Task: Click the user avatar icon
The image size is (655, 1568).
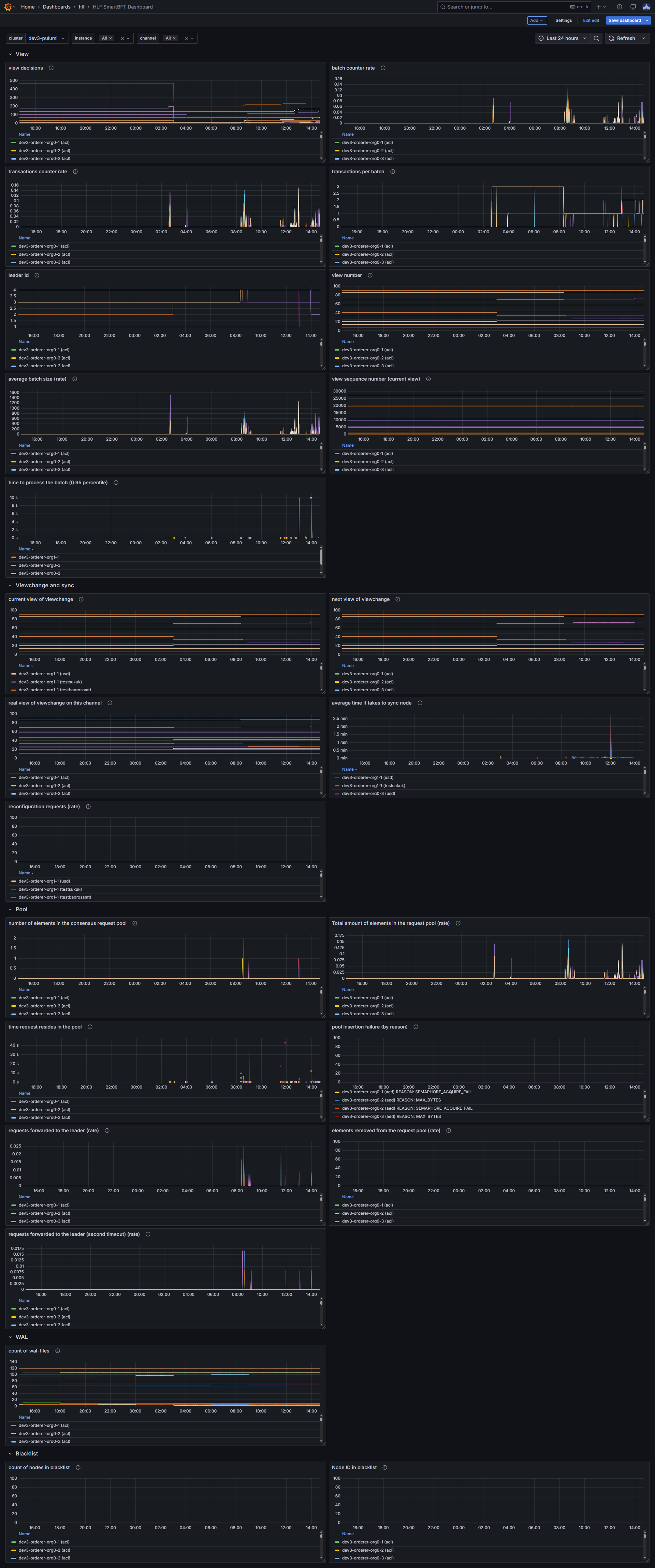Action: pos(646,7)
